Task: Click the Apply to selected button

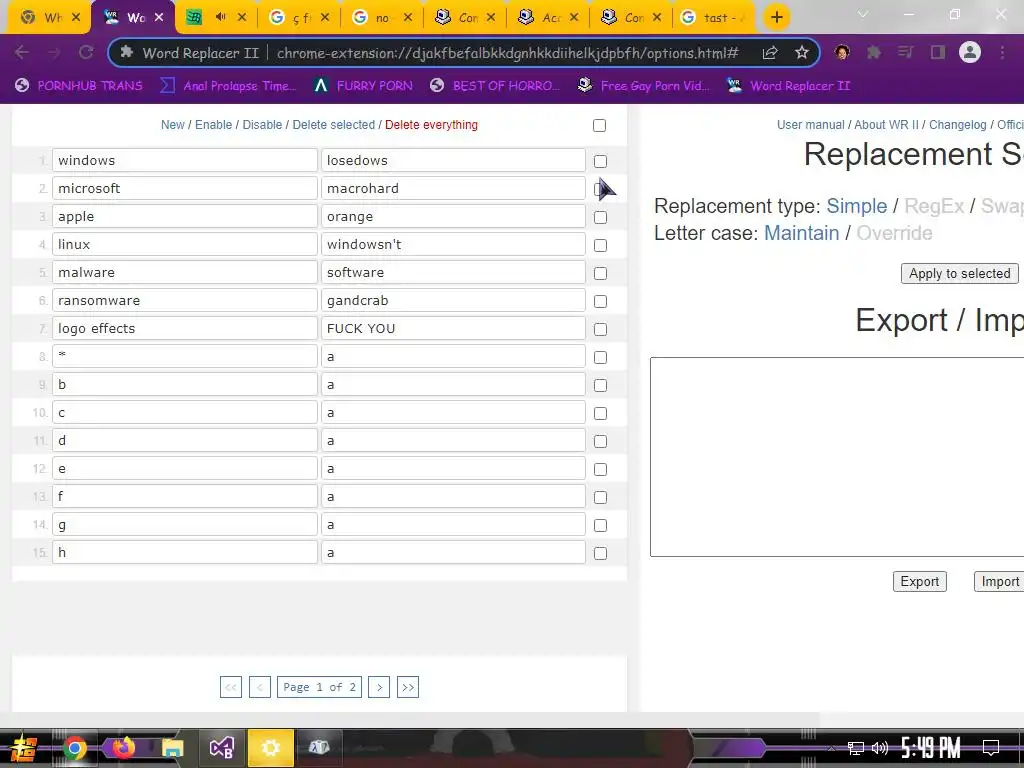Action: click(x=959, y=274)
